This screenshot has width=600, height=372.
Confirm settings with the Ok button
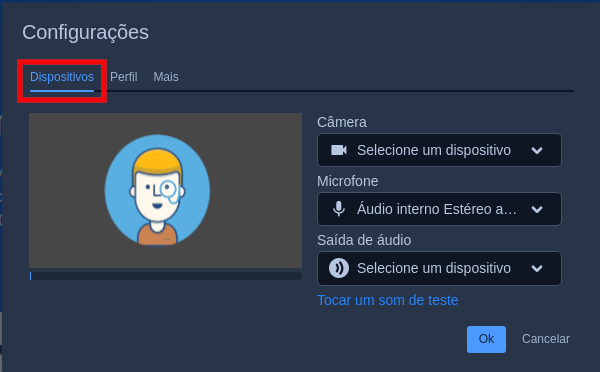coord(486,339)
